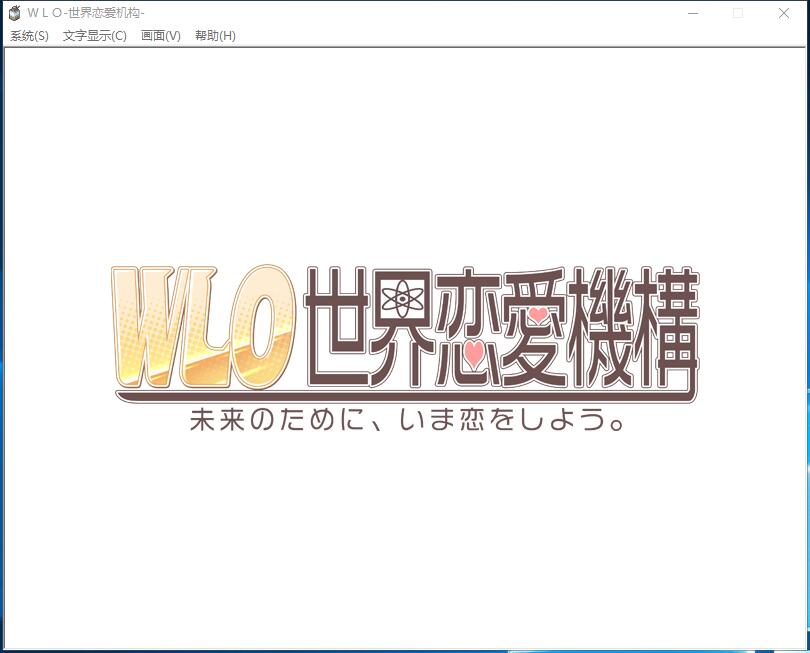Open the 文字显示(C) menu

[94, 36]
